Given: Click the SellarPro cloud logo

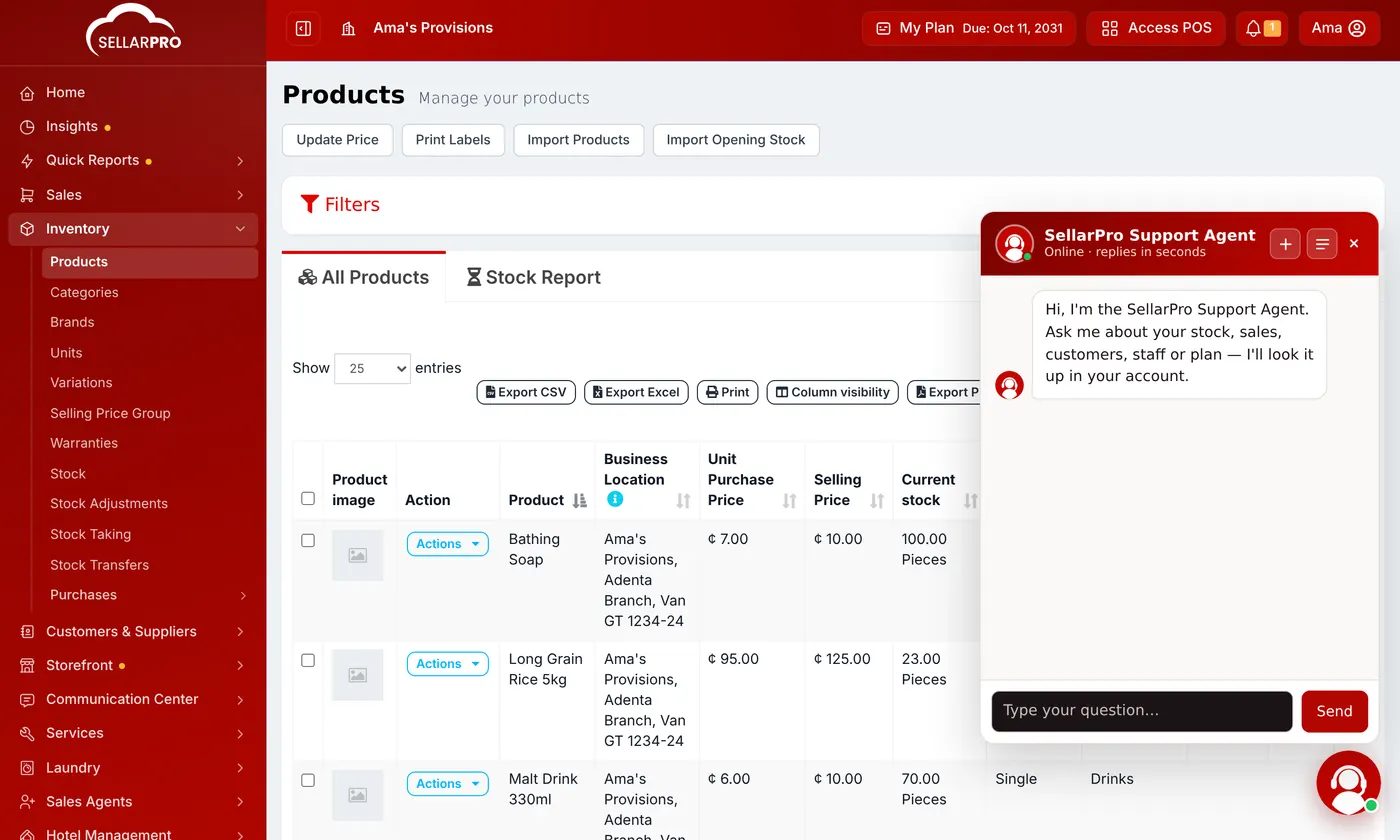Looking at the screenshot, I should (133, 29).
